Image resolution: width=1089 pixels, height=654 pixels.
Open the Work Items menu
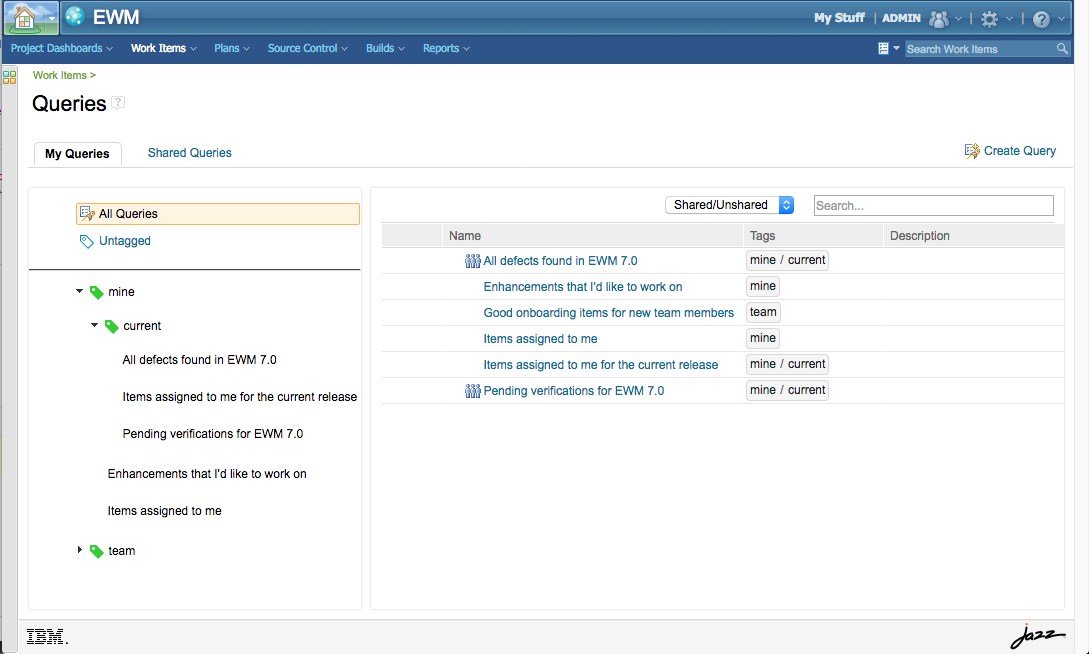point(160,48)
